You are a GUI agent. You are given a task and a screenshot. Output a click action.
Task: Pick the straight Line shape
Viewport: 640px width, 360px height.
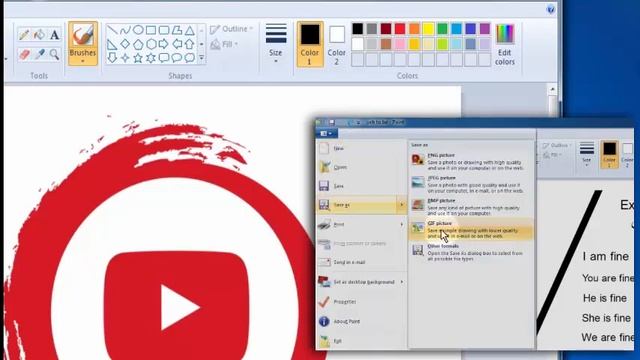(112, 30)
